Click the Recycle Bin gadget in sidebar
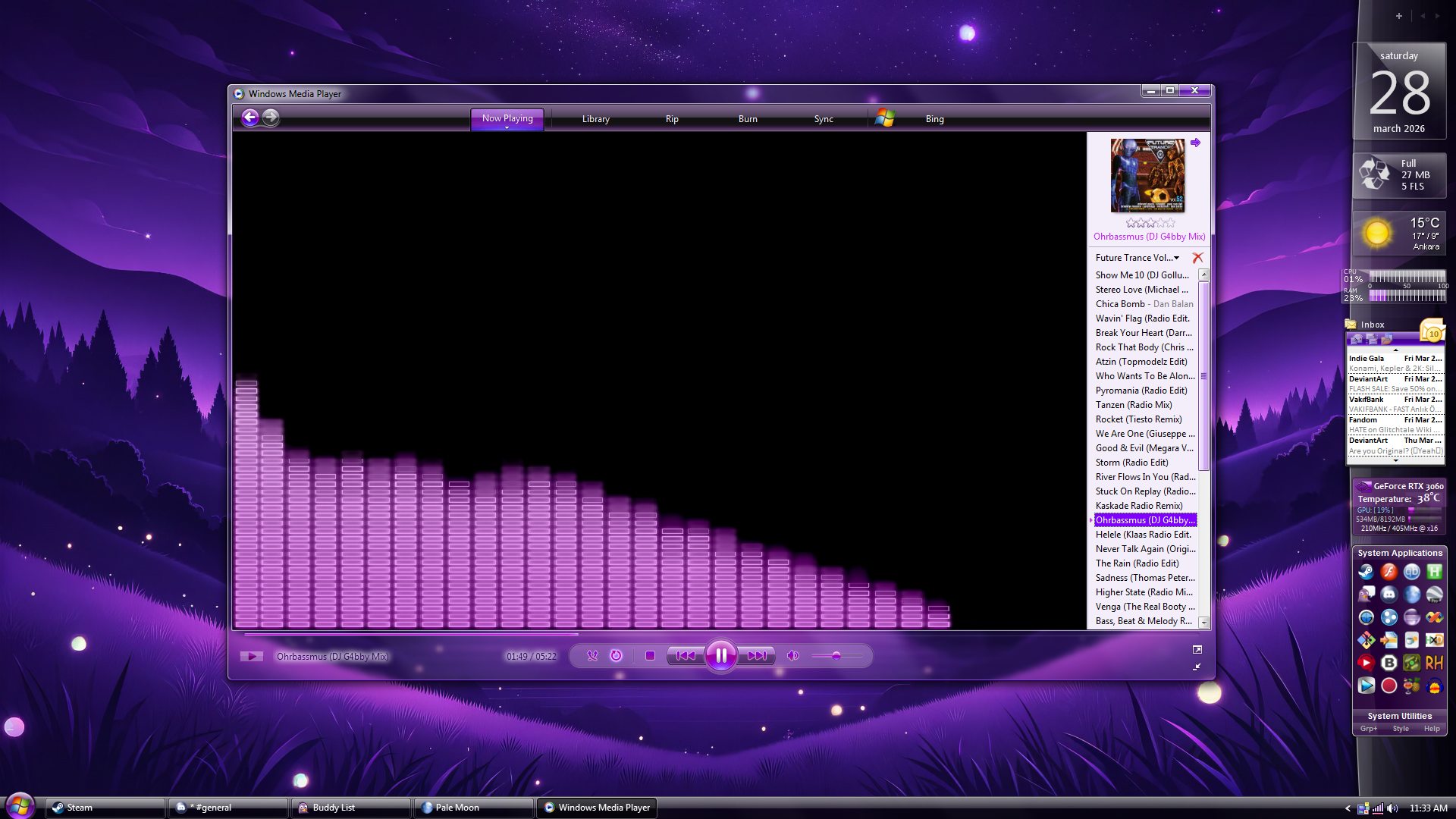The width and height of the screenshot is (1456, 819). (x=1399, y=175)
